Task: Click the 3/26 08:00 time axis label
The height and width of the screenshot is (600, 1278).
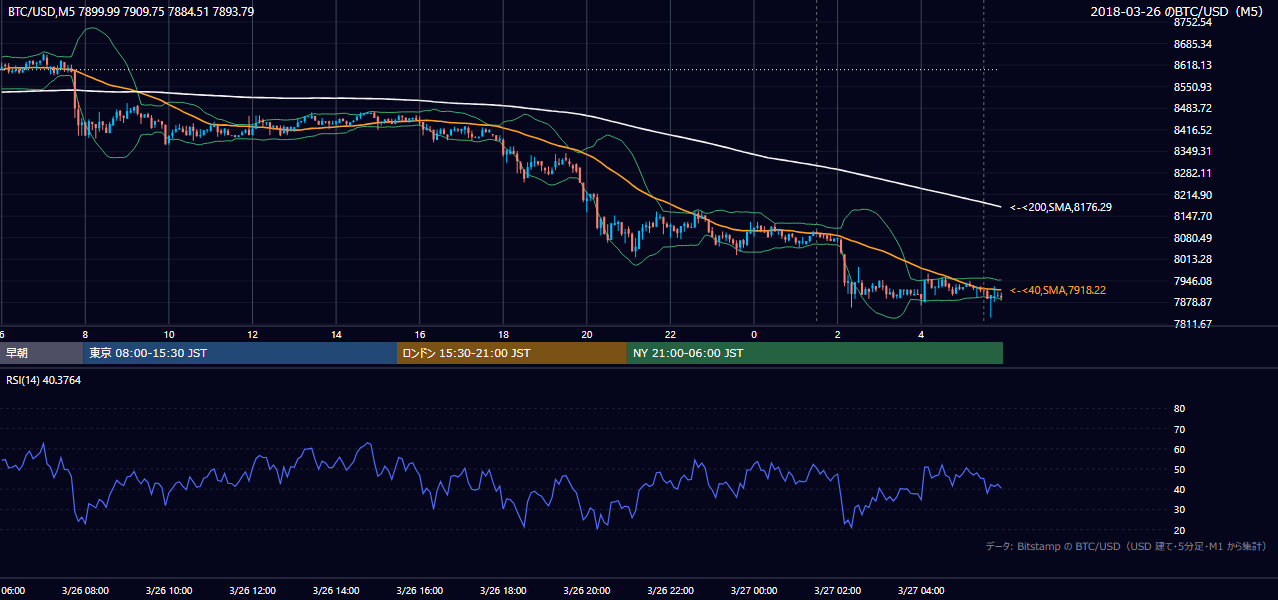Action: [x=83, y=591]
